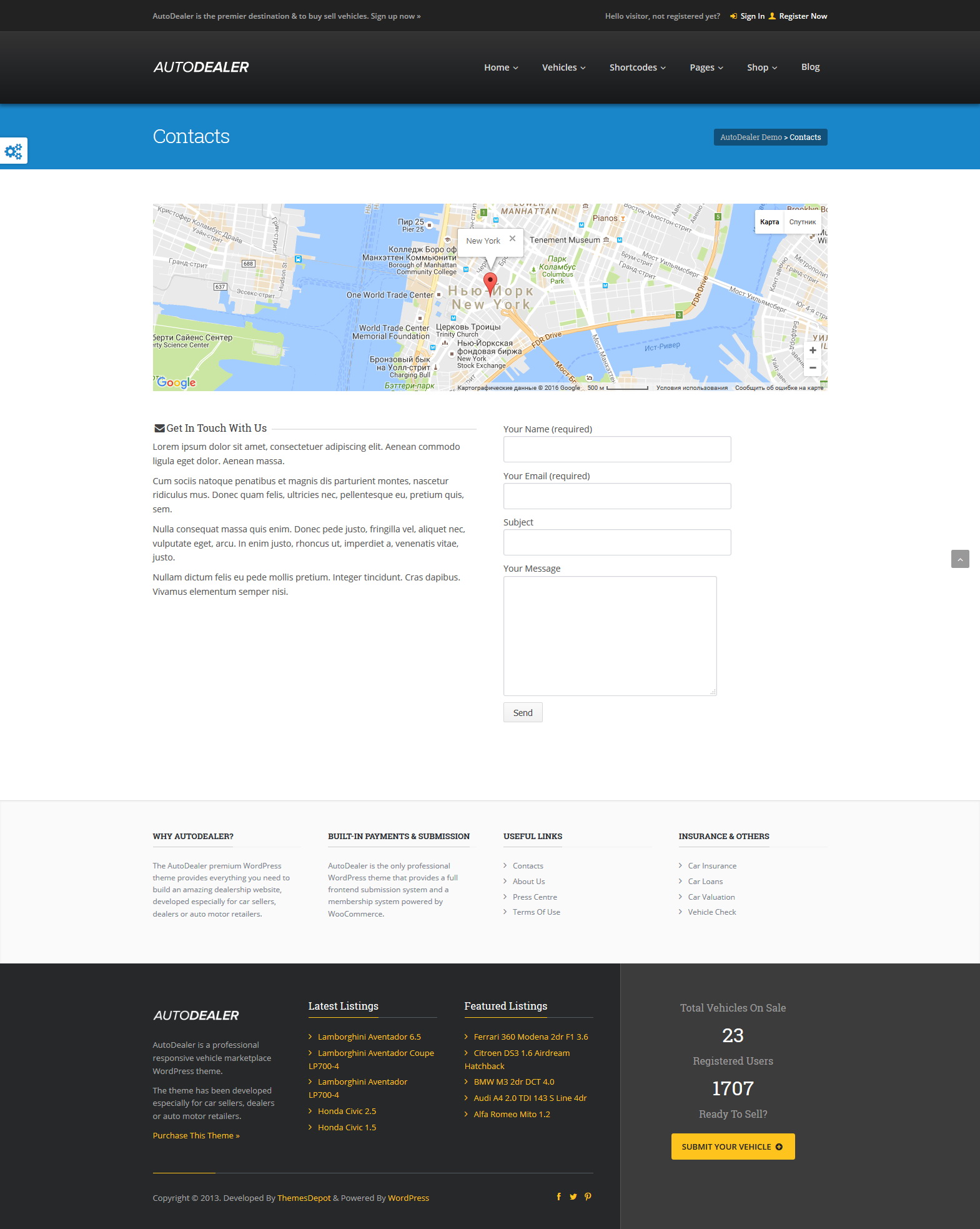
Task: Open Lamborghini Aventador Coupe LP700-4 listing
Action: coord(372,1060)
